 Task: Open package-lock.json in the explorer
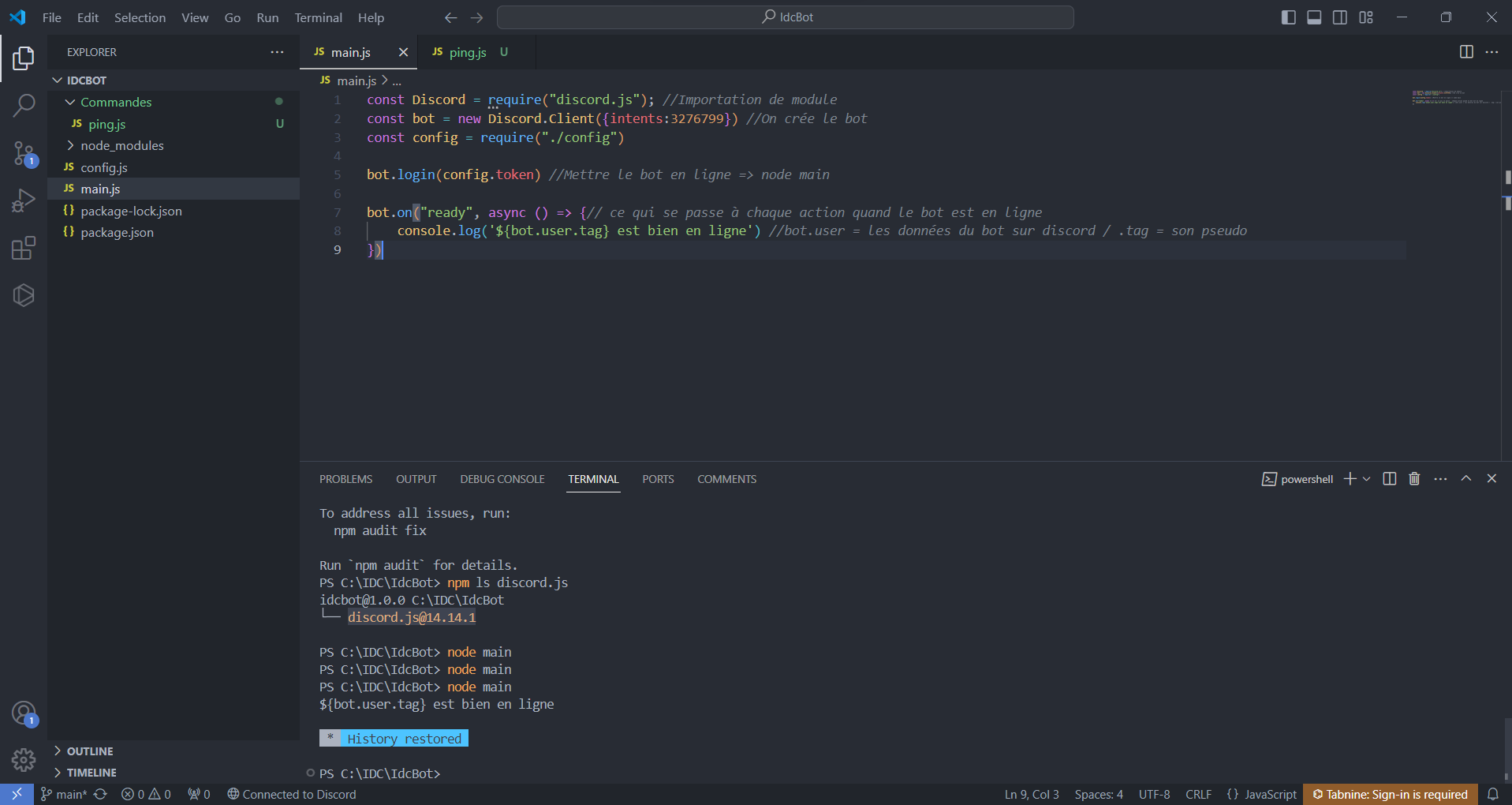click(x=174, y=211)
